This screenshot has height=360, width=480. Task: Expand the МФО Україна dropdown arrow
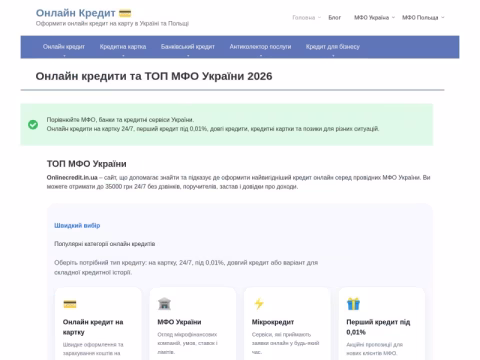coord(393,17)
